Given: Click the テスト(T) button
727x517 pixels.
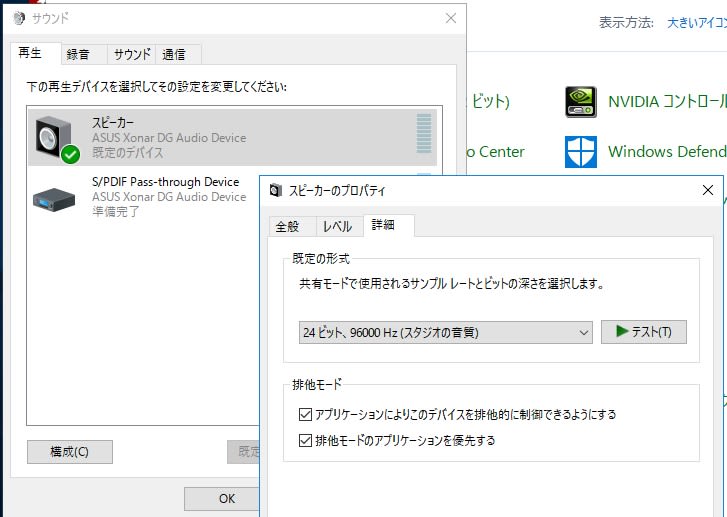Looking at the screenshot, I should coord(644,332).
